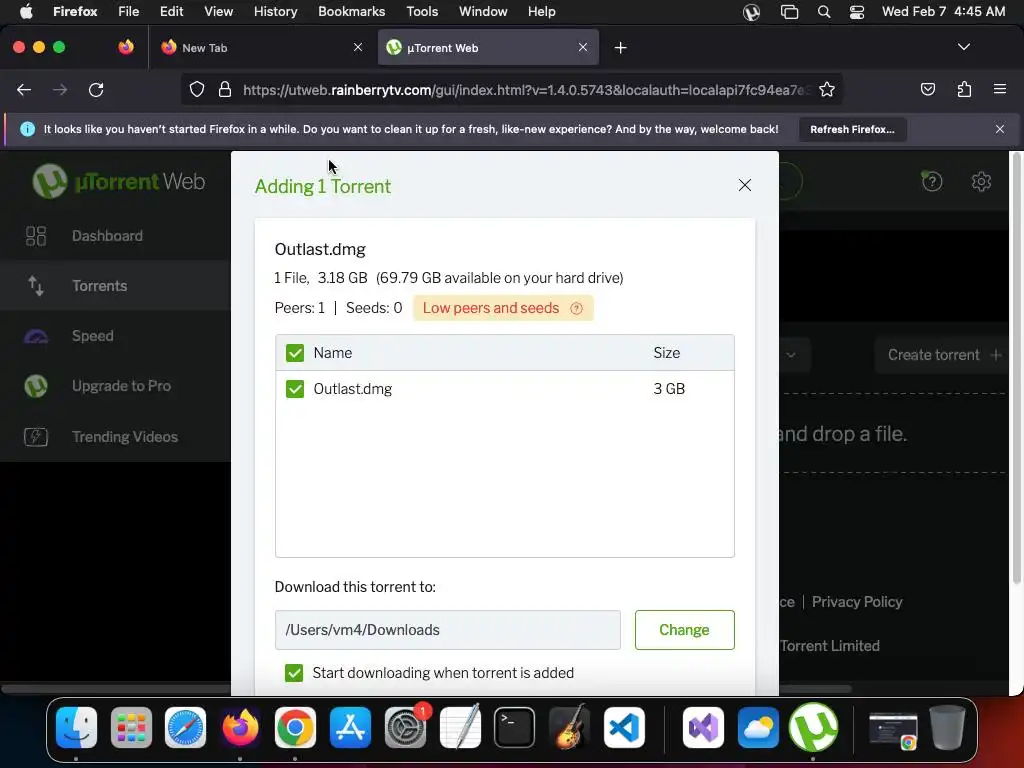Image resolution: width=1024 pixels, height=768 pixels.
Task: Click the address bar URL
Action: tap(526, 90)
